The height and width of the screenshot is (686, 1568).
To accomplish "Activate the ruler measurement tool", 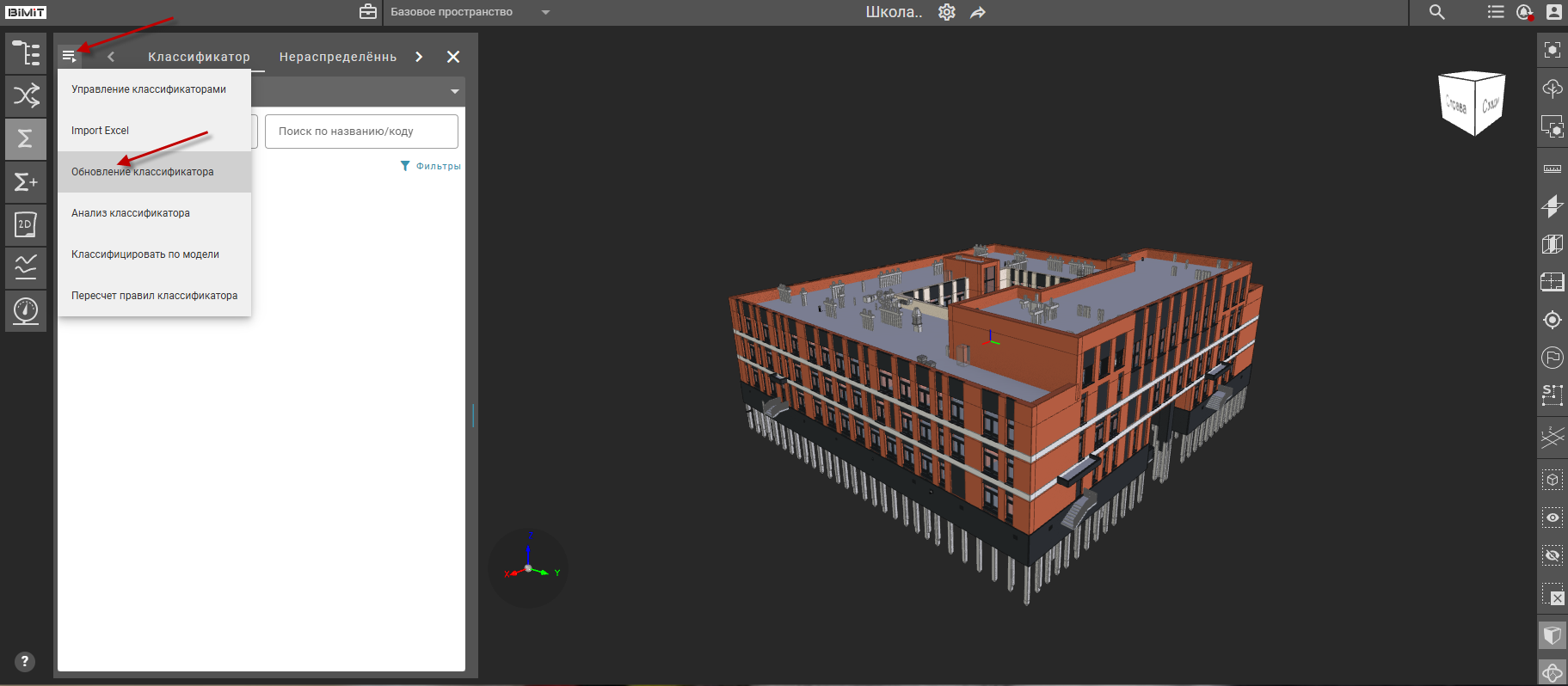I will click(1553, 168).
